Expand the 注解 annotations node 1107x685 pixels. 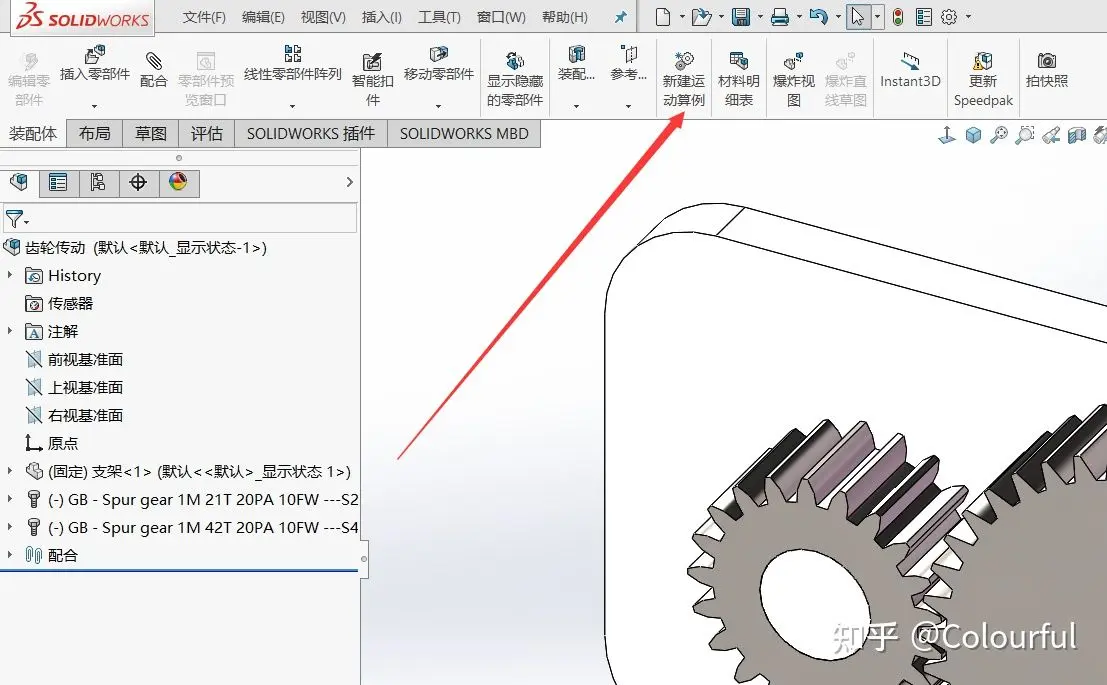coord(10,330)
